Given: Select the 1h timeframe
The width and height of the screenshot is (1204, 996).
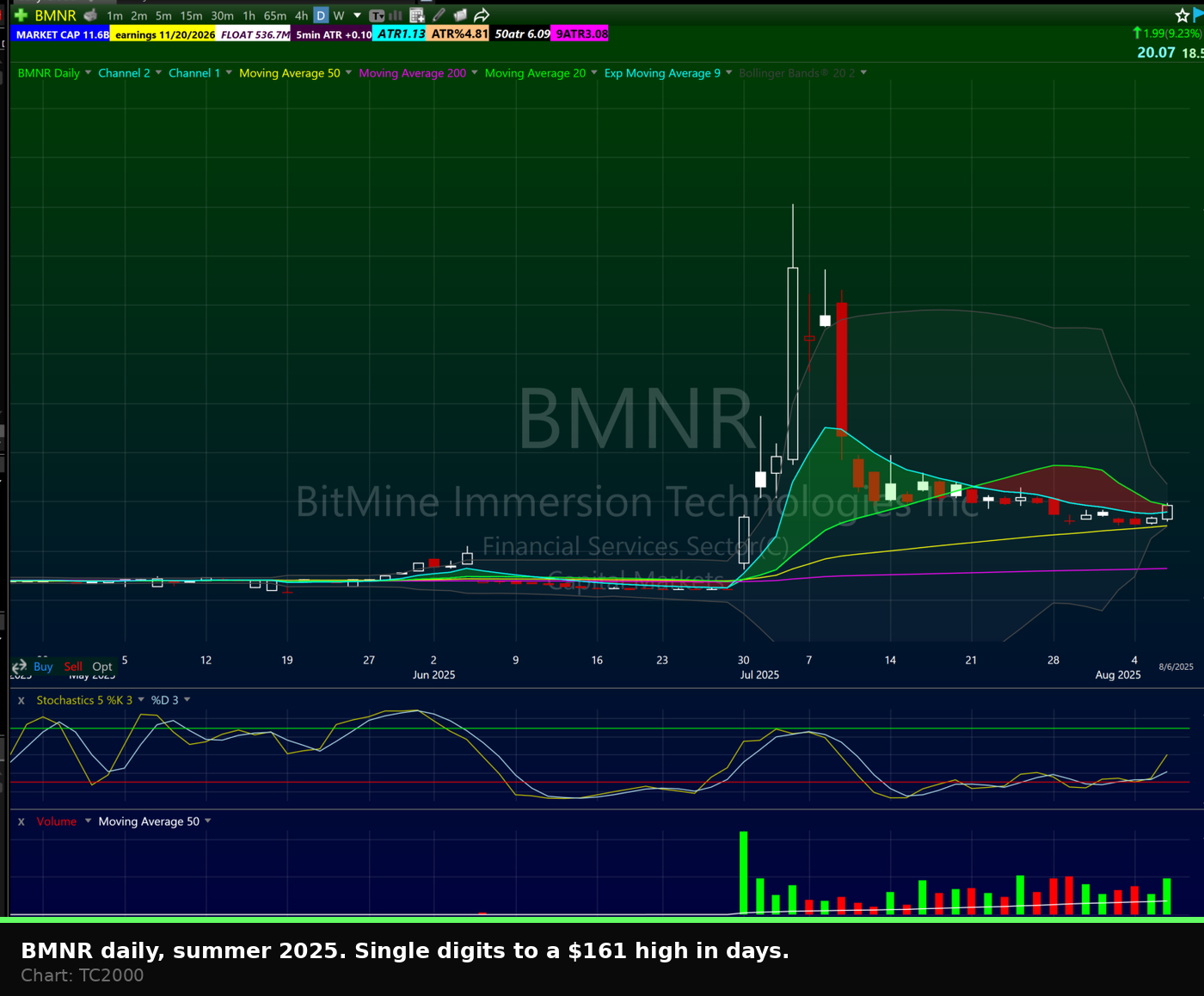Looking at the screenshot, I should click(x=249, y=15).
